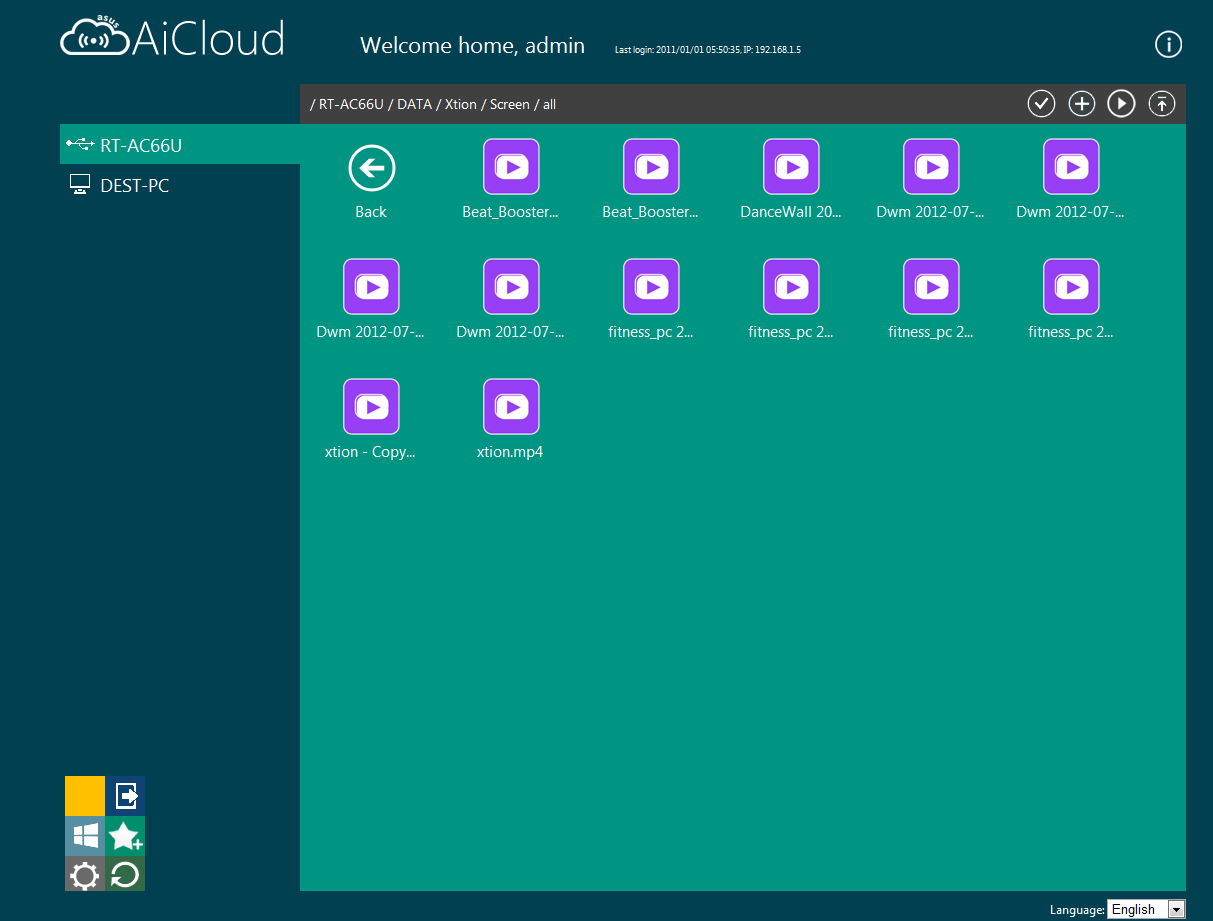Click Xtion in the path breadcrumb
The width and height of the screenshot is (1213, 921).
[x=461, y=104]
